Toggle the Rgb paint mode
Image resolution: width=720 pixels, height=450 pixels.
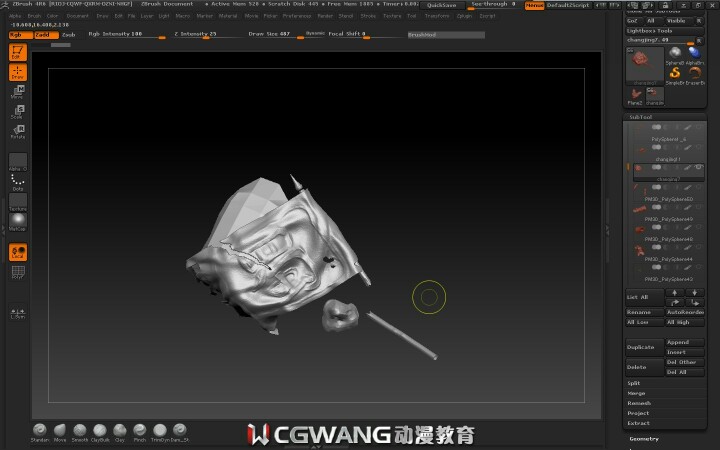click(x=21, y=35)
